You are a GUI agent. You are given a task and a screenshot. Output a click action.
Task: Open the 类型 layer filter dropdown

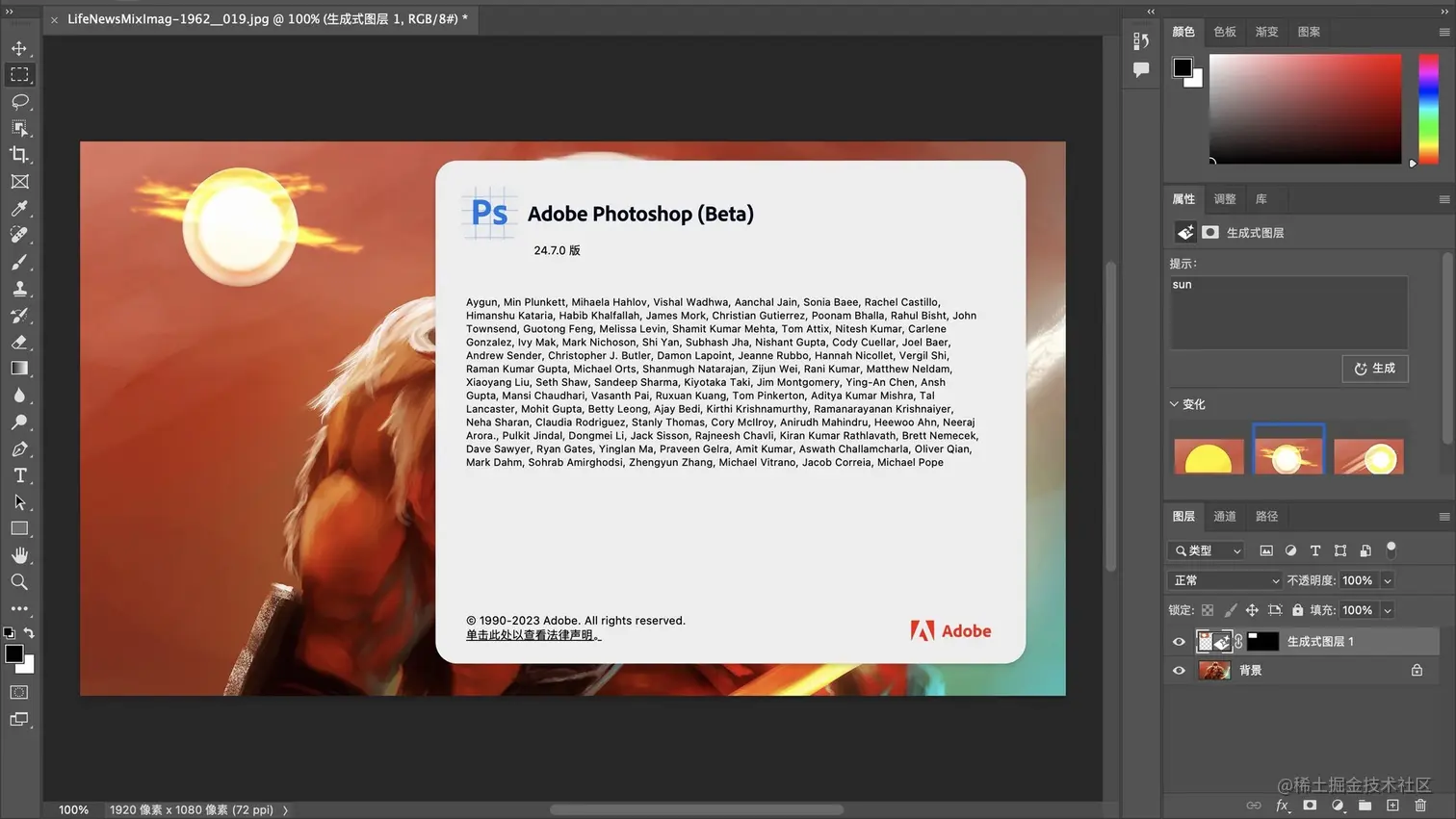[1207, 550]
